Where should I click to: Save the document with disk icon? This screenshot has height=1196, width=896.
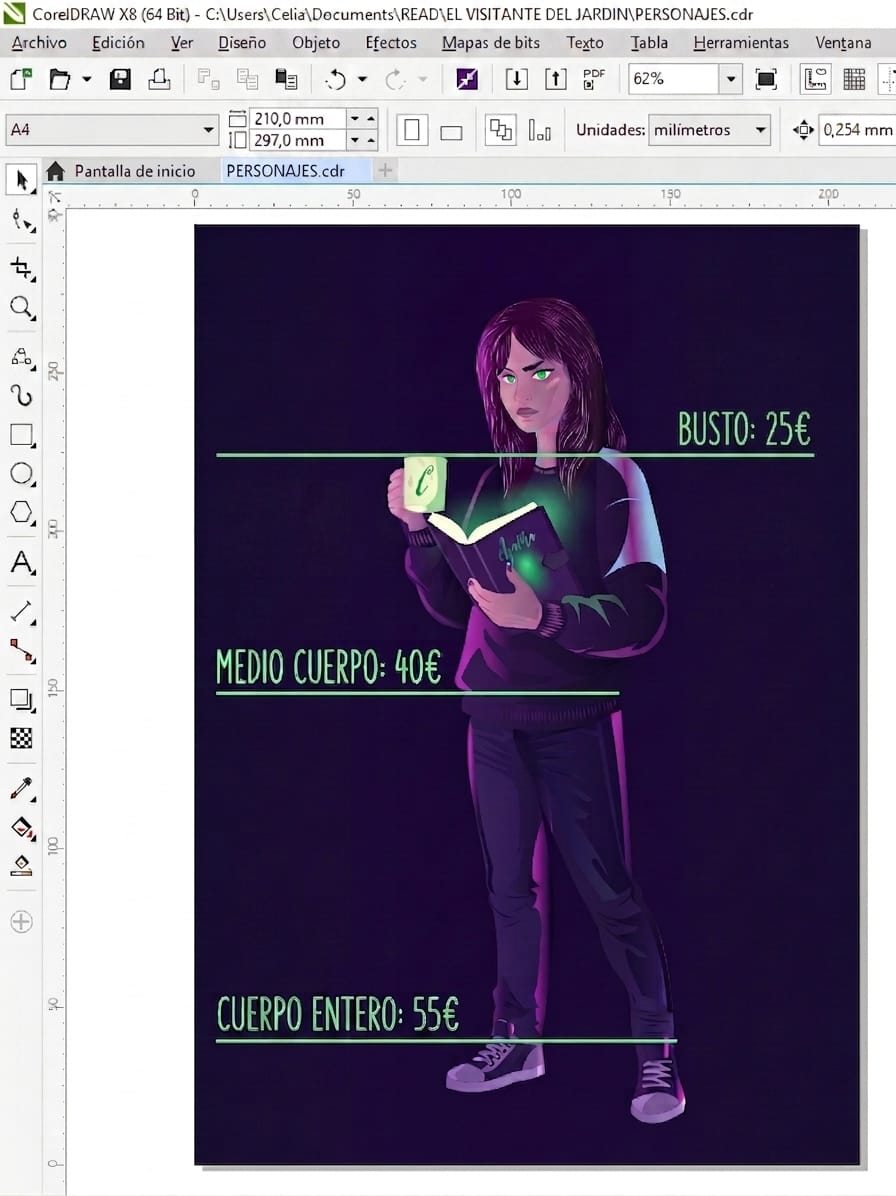click(x=120, y=79)
